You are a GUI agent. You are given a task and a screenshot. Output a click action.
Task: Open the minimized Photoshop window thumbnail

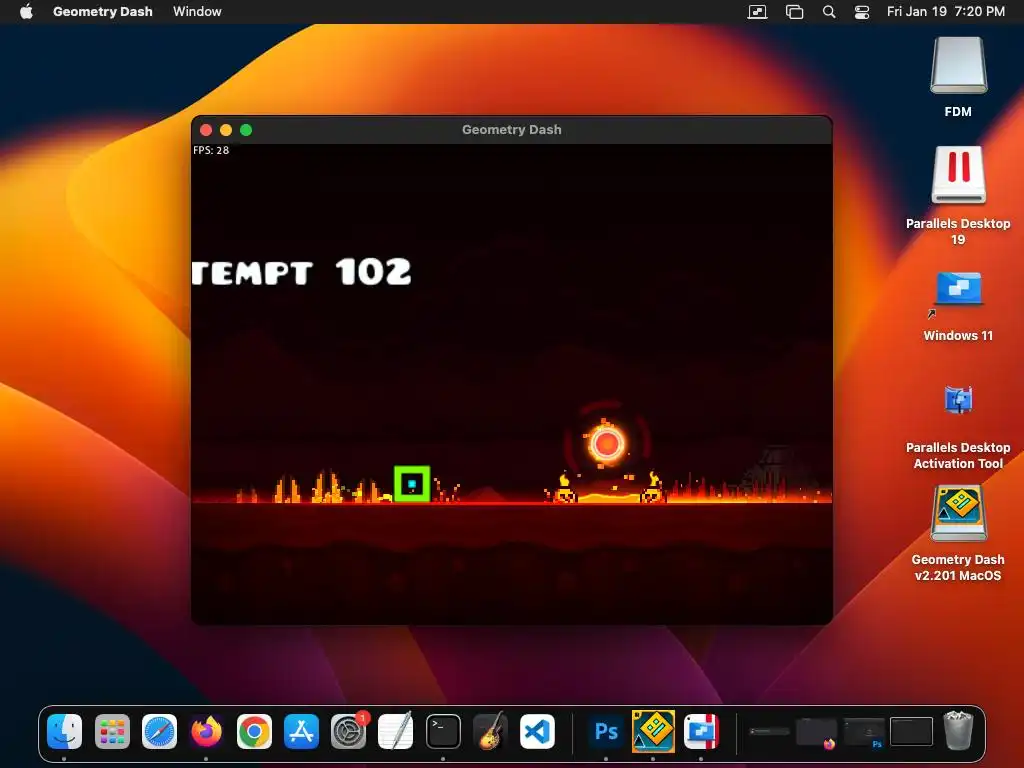pos(864,732)
